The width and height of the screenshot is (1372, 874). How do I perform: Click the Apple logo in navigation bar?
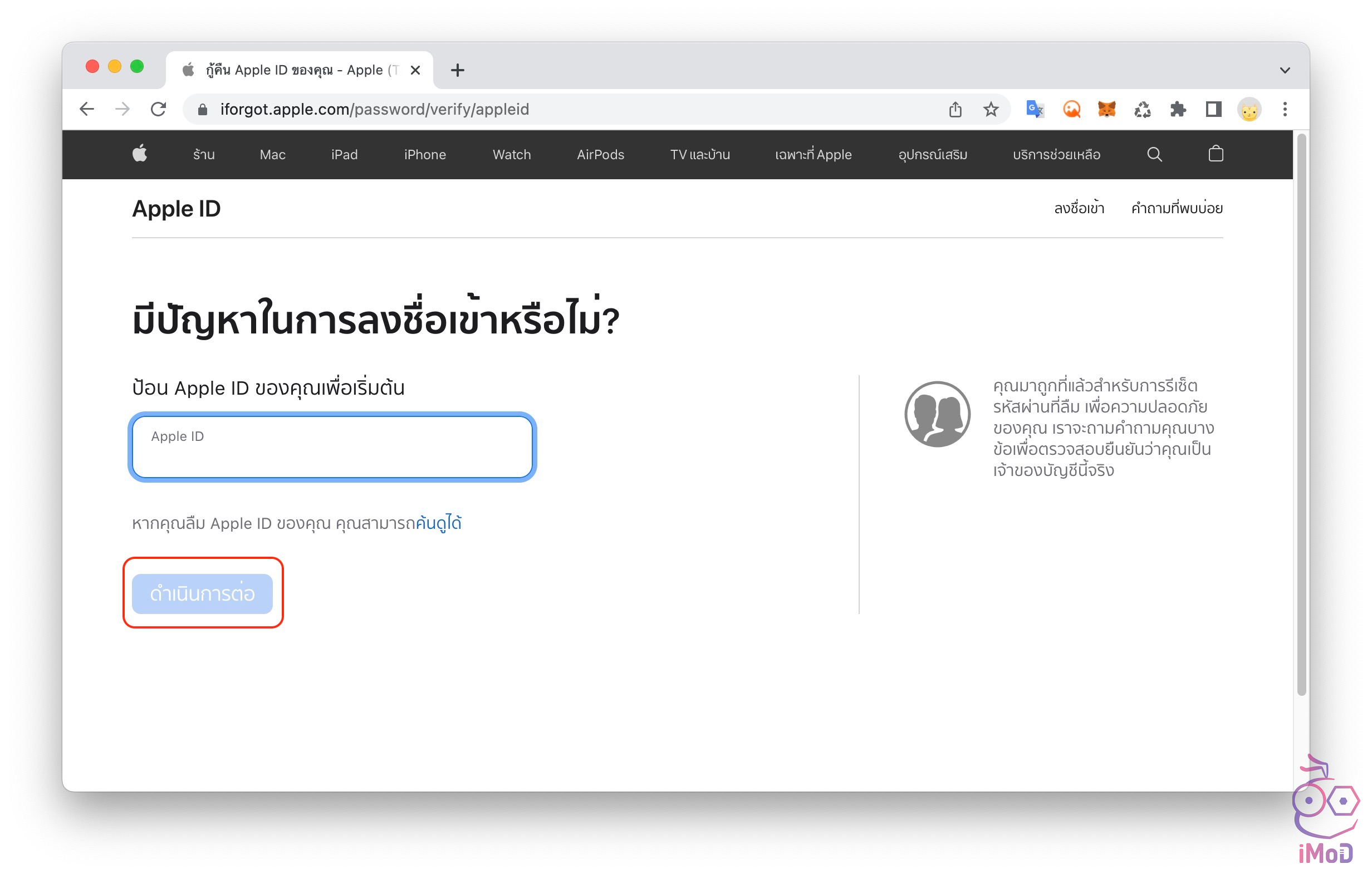coord(140,154)
